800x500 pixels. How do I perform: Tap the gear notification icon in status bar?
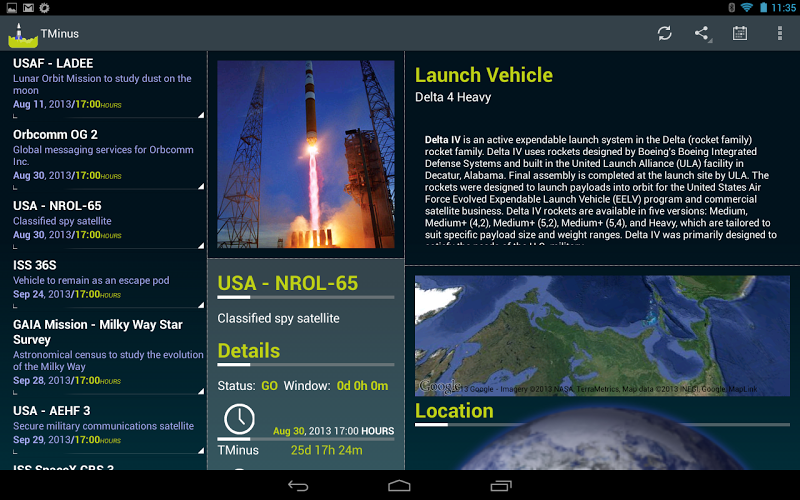pyautogui.click(x=44, y=8)
